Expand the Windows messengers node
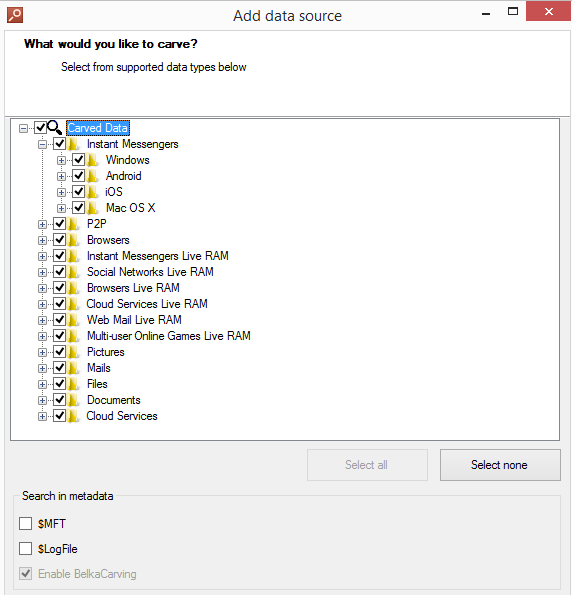572x595 pixels. point(61,161)
